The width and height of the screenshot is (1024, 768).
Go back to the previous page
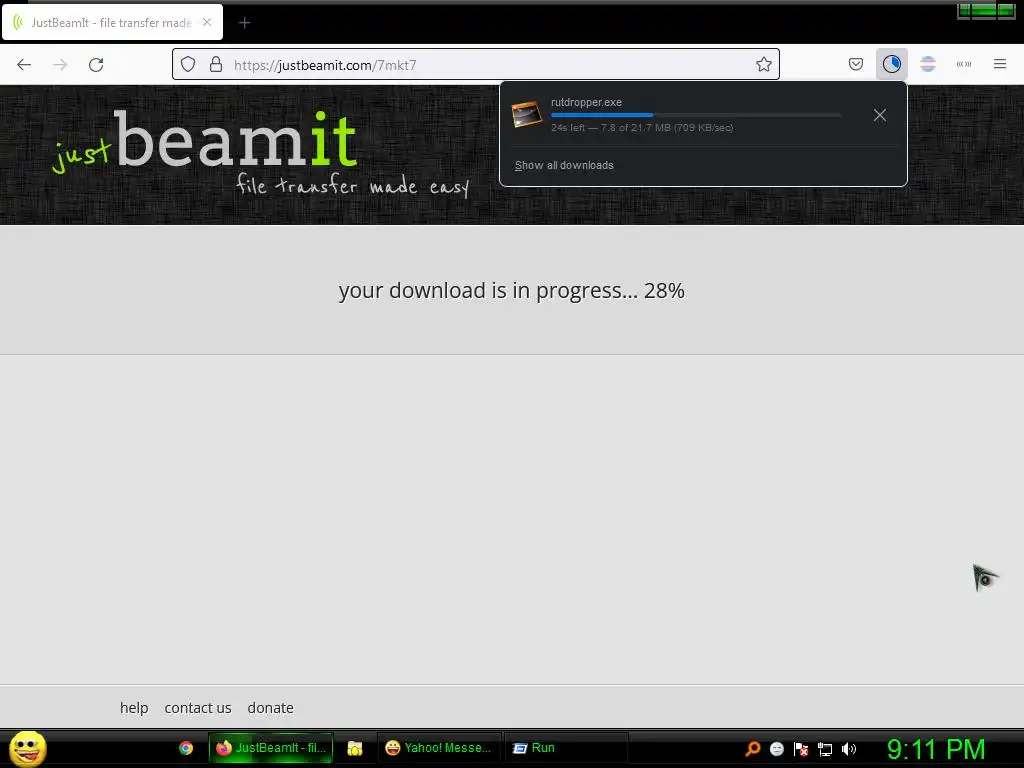pyautogui.click(x=24, y=65)
